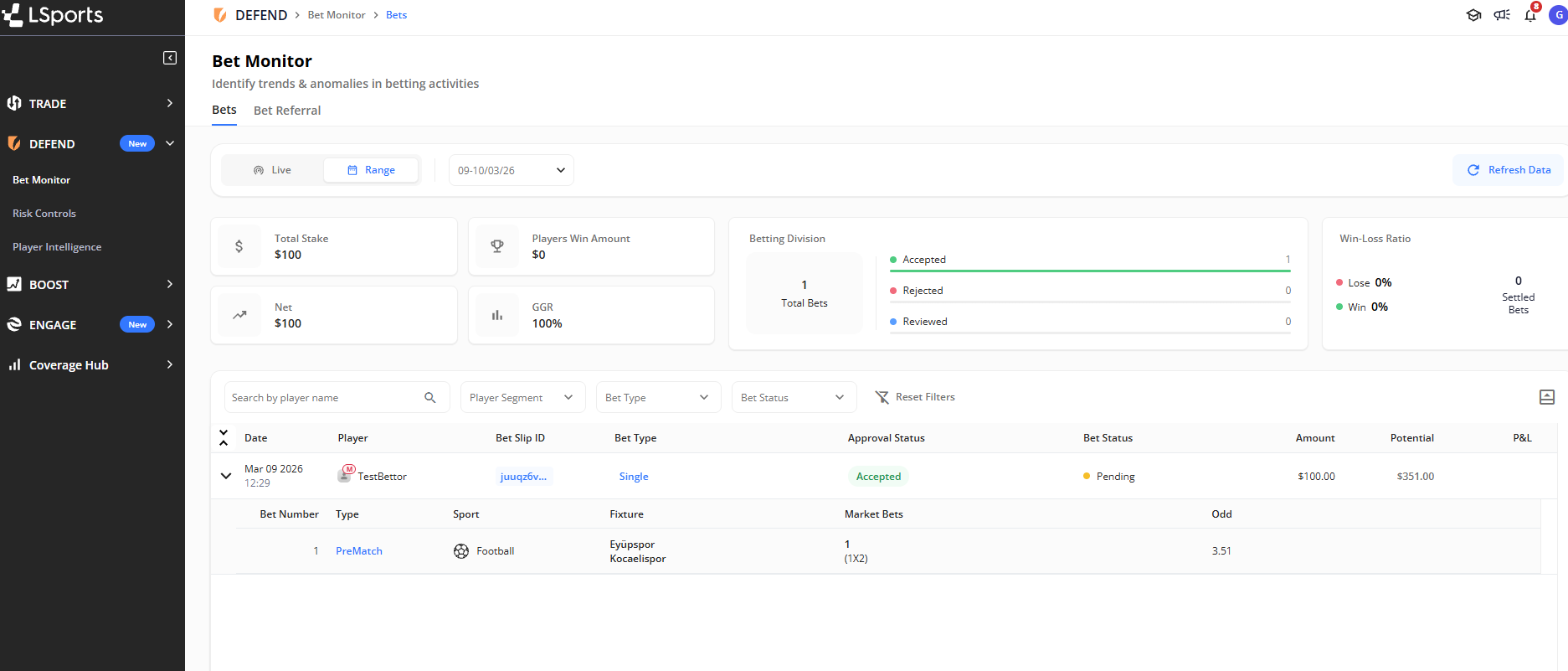Click the search by player name field
The width and height of the screenshot is (1568, 671).
pos(322,398)
